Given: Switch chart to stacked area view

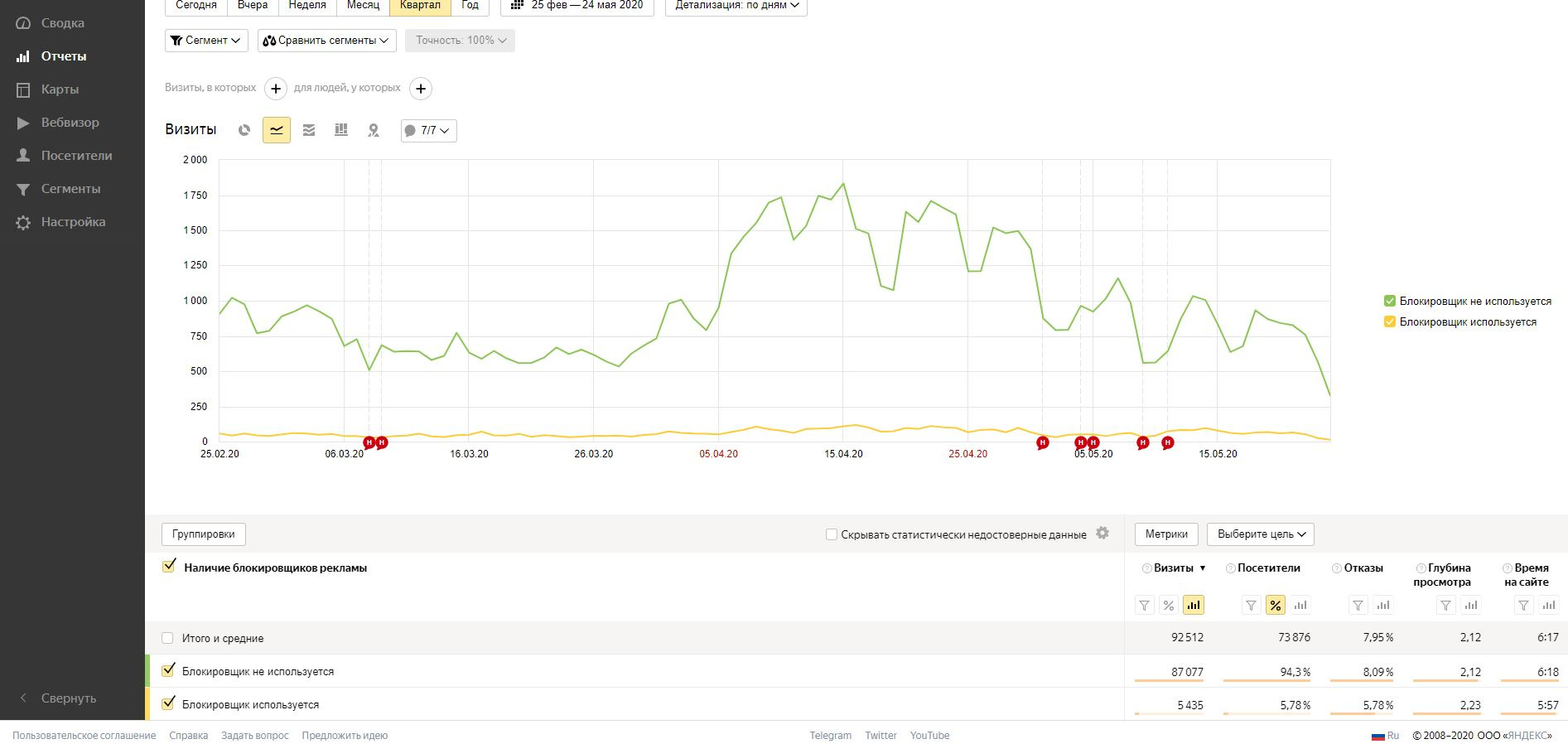Looking at the screenshot, I should (309, 130).
